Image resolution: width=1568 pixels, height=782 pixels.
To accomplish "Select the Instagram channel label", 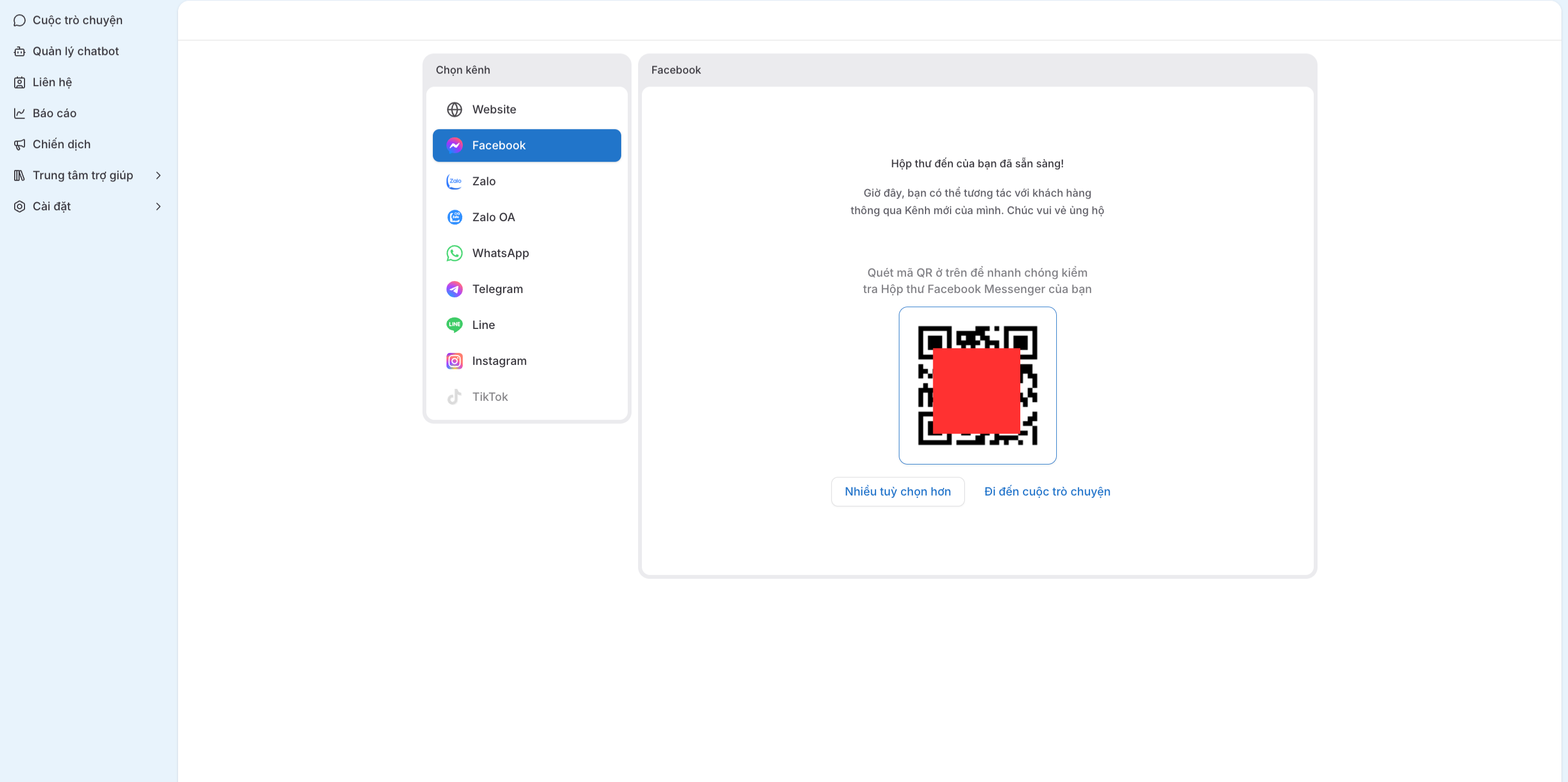I will 499,361.
